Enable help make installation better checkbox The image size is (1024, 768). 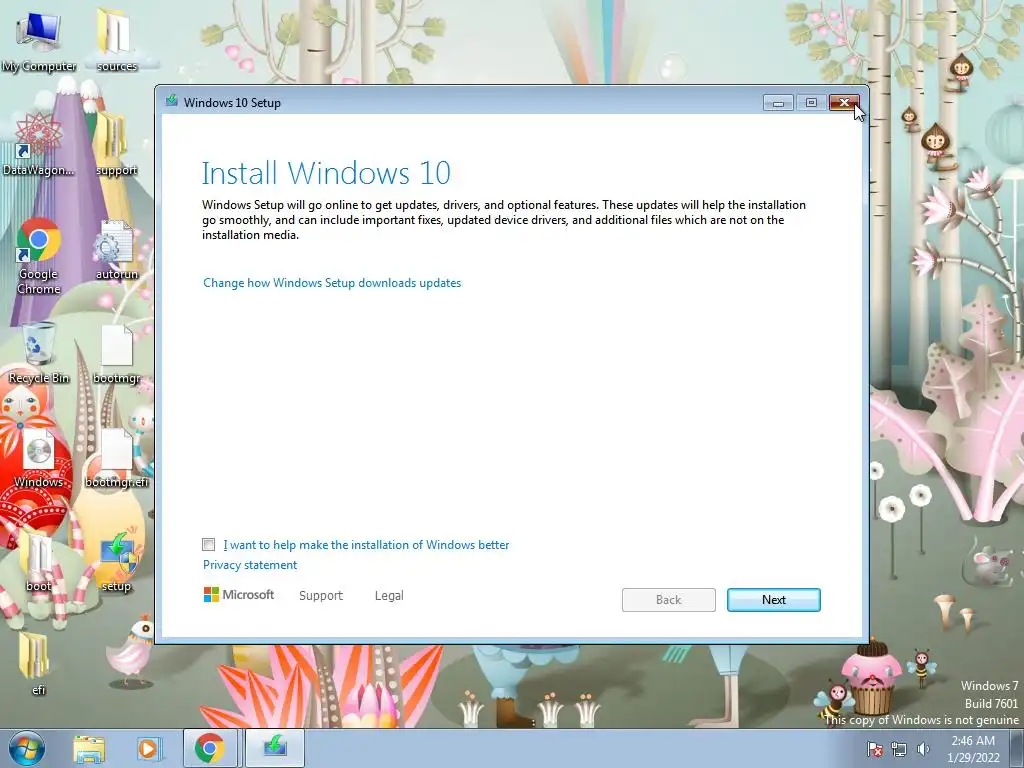[x=208, y=545]
